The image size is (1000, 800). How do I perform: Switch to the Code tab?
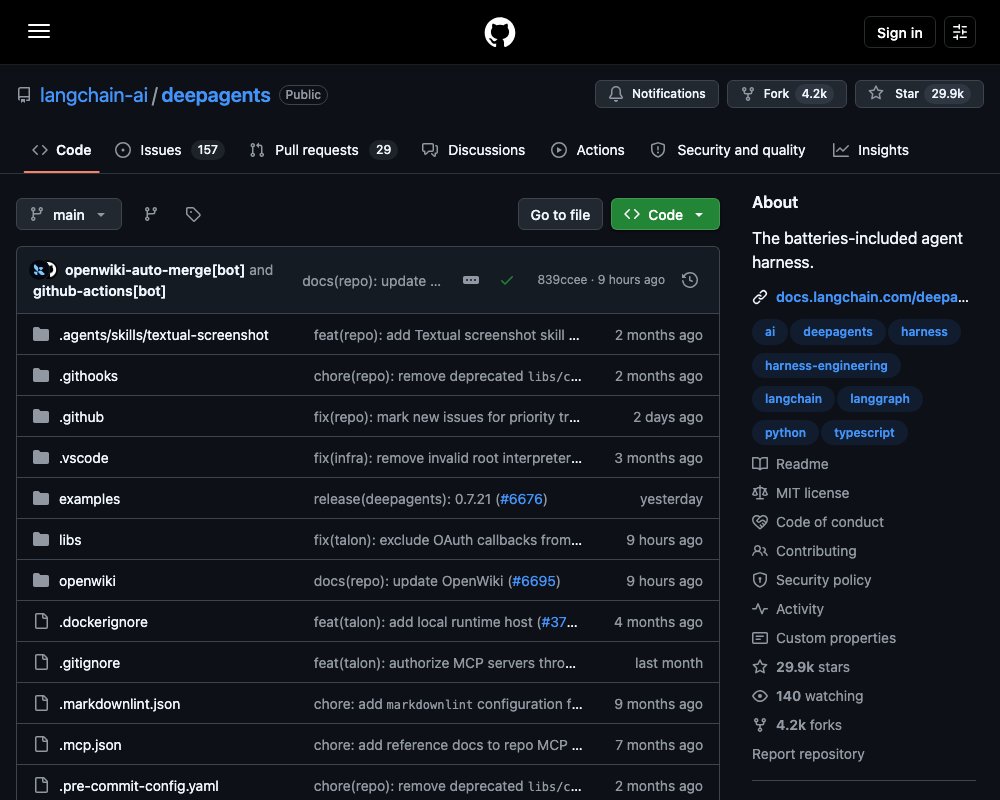tap(62, 150)
